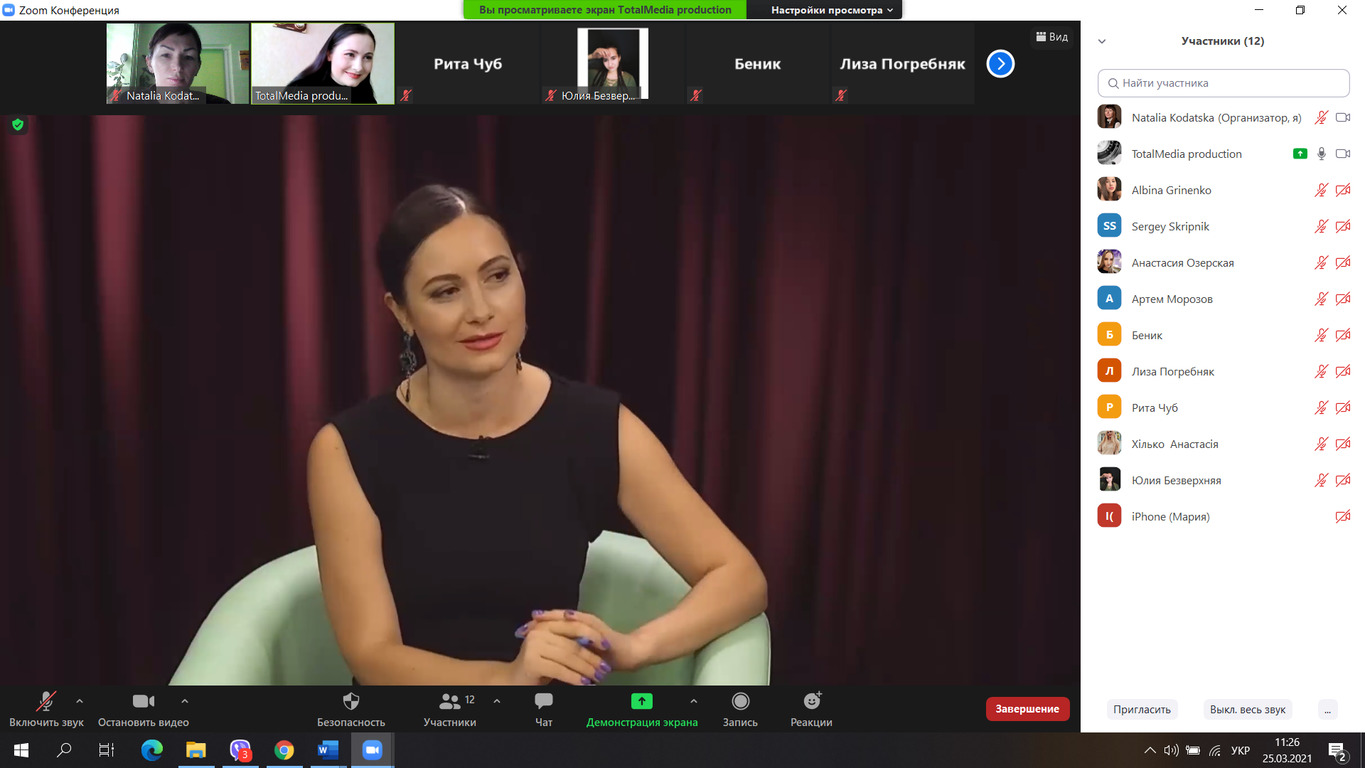1365x768 pixels.
Task: Select Лиза Погребняк video tile
Action: [902, 63]
